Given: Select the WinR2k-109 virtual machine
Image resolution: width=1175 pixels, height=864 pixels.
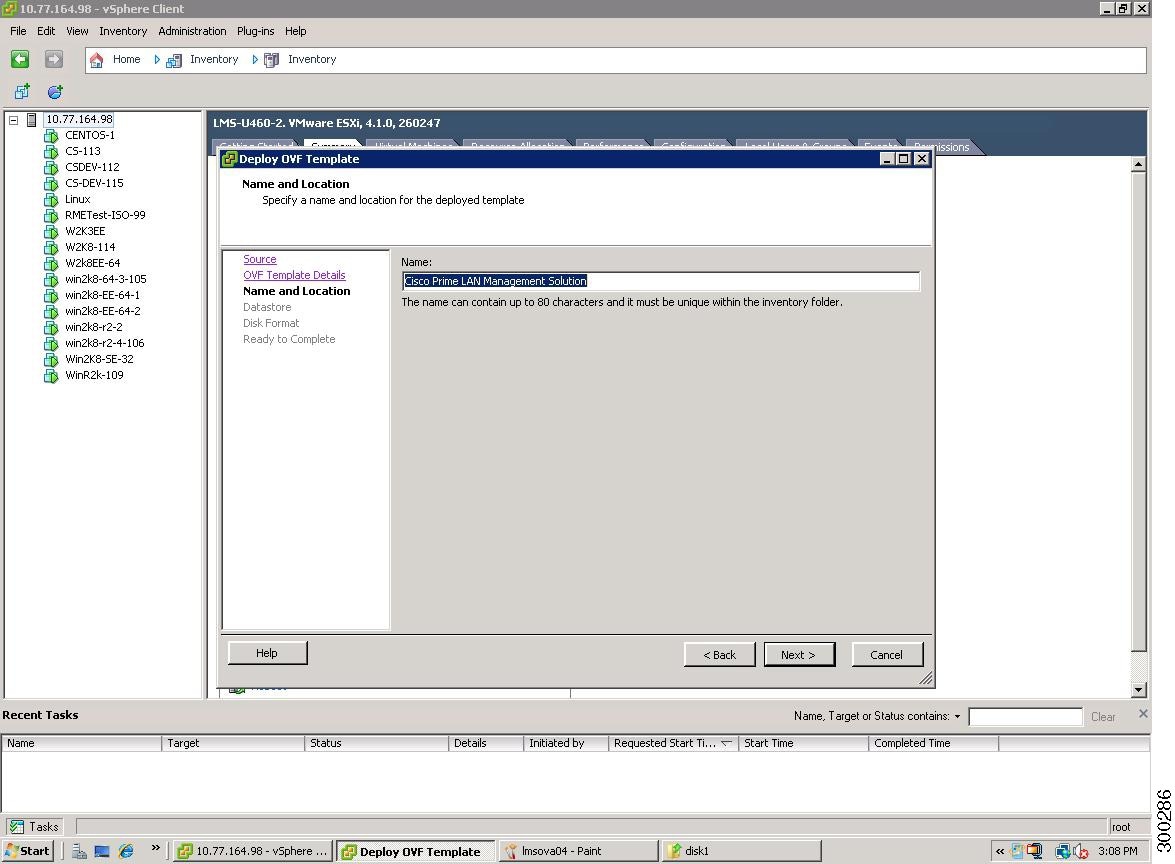Looking at the screenshot, I should click(x=94, y=375).
